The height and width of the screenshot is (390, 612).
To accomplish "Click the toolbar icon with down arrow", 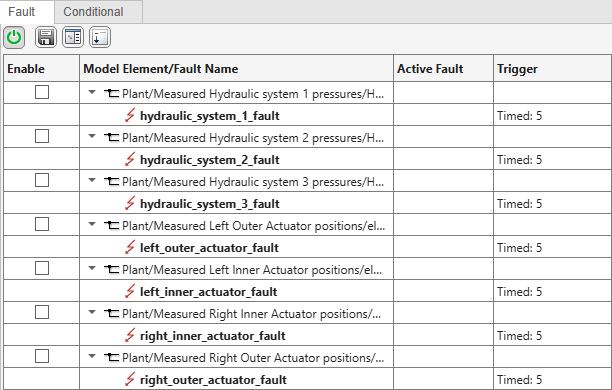I will coord(100,37).
